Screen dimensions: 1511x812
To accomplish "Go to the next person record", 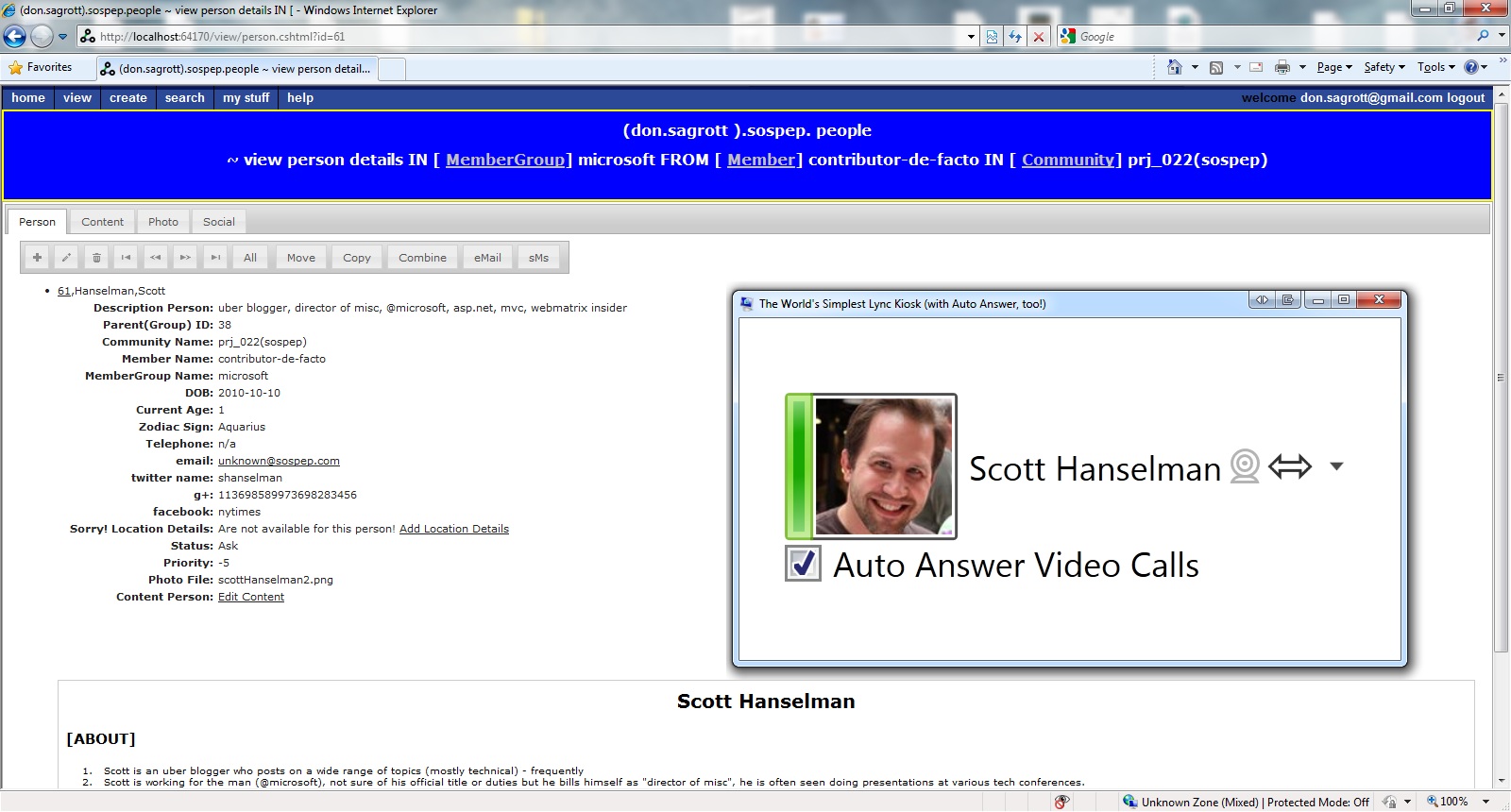I will tap(186, 258).
